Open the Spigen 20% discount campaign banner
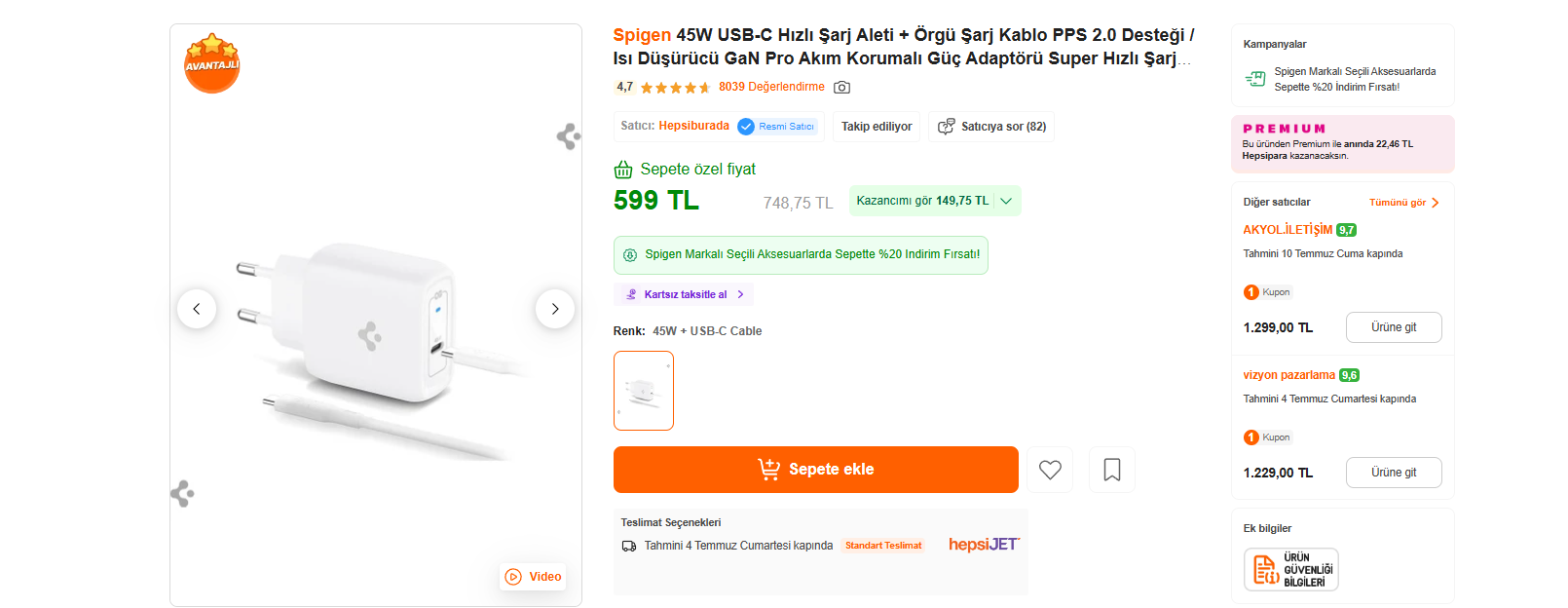 (x=801, y=254)
